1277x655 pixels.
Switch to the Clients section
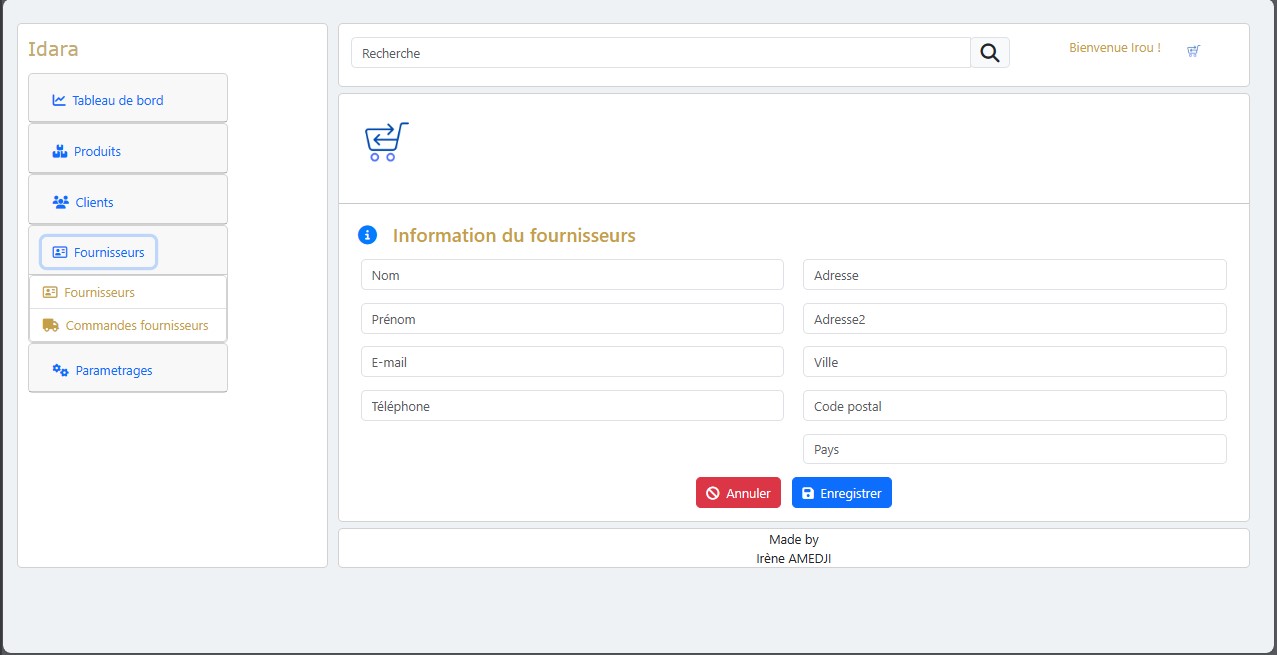(x=95, y=201)
